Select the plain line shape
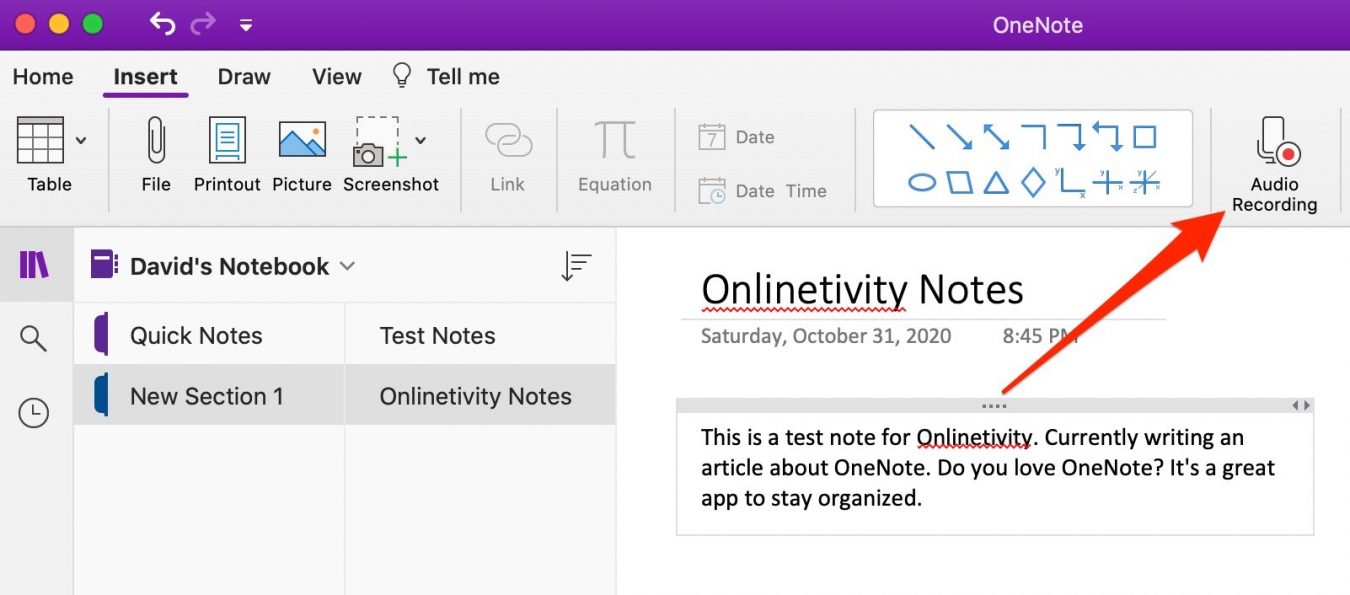The width and height of the screenshot is (1350, 595). point(921,137)
